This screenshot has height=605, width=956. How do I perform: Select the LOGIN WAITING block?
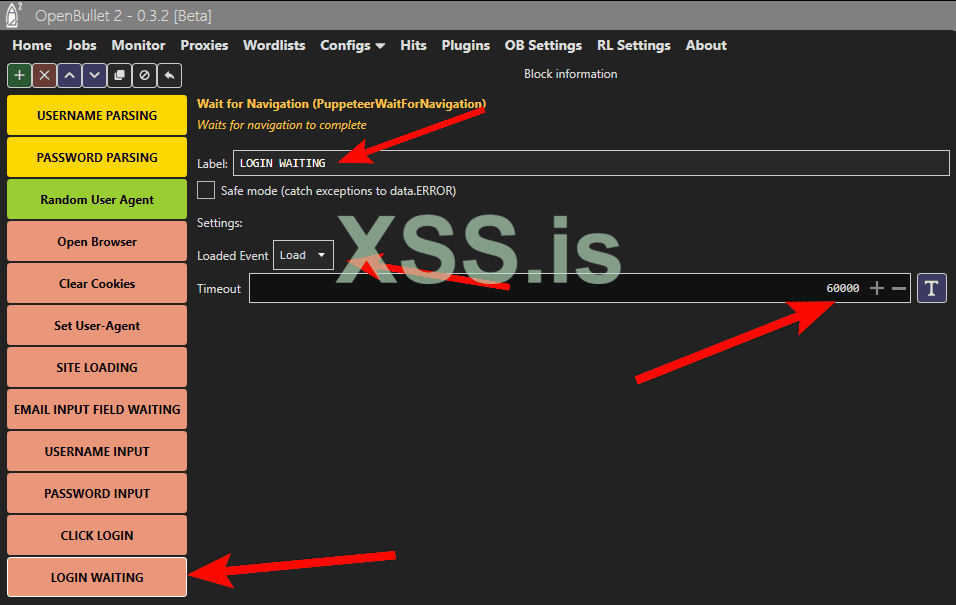coord(97,577)
